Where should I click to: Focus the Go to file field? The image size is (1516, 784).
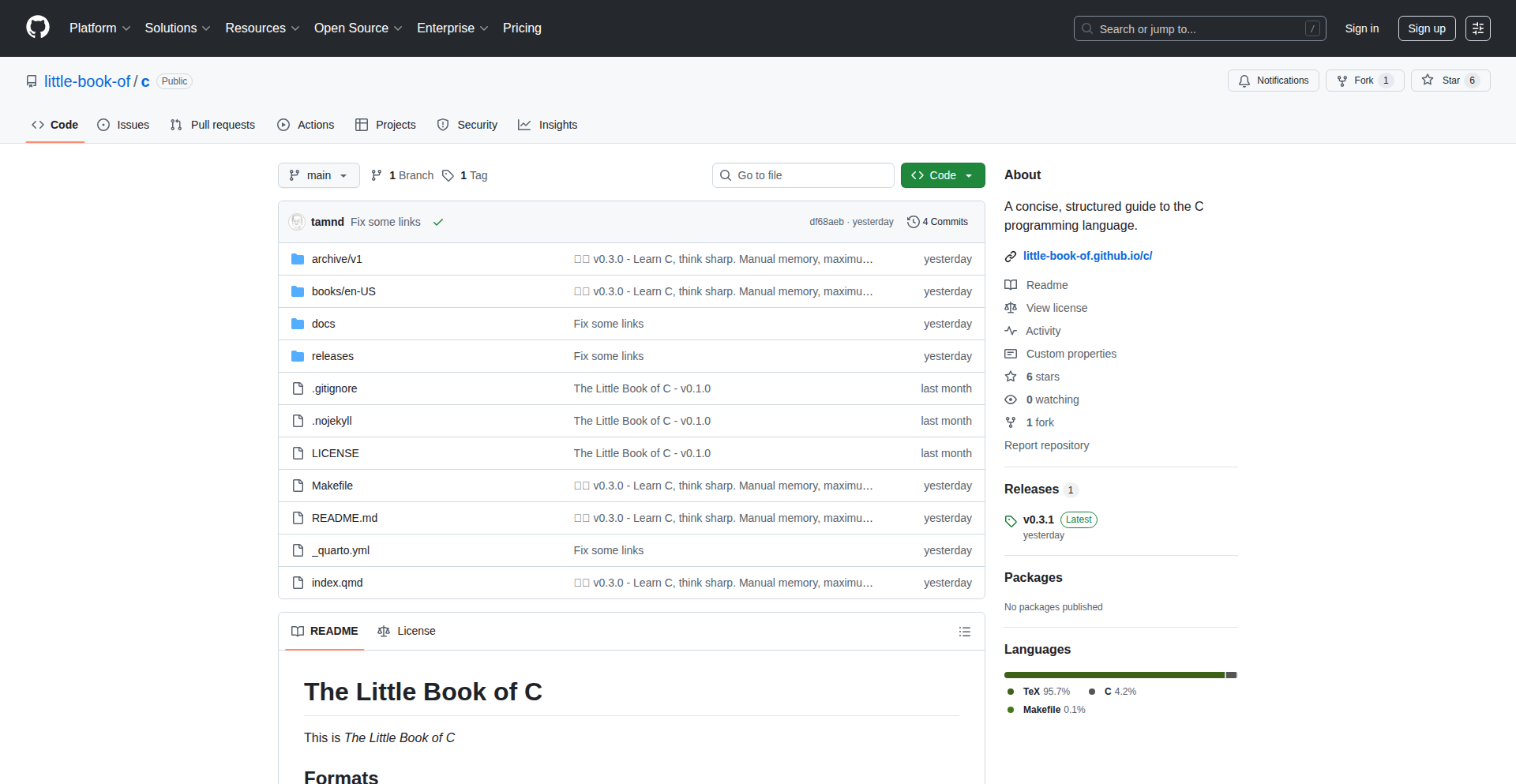[803, 175]
